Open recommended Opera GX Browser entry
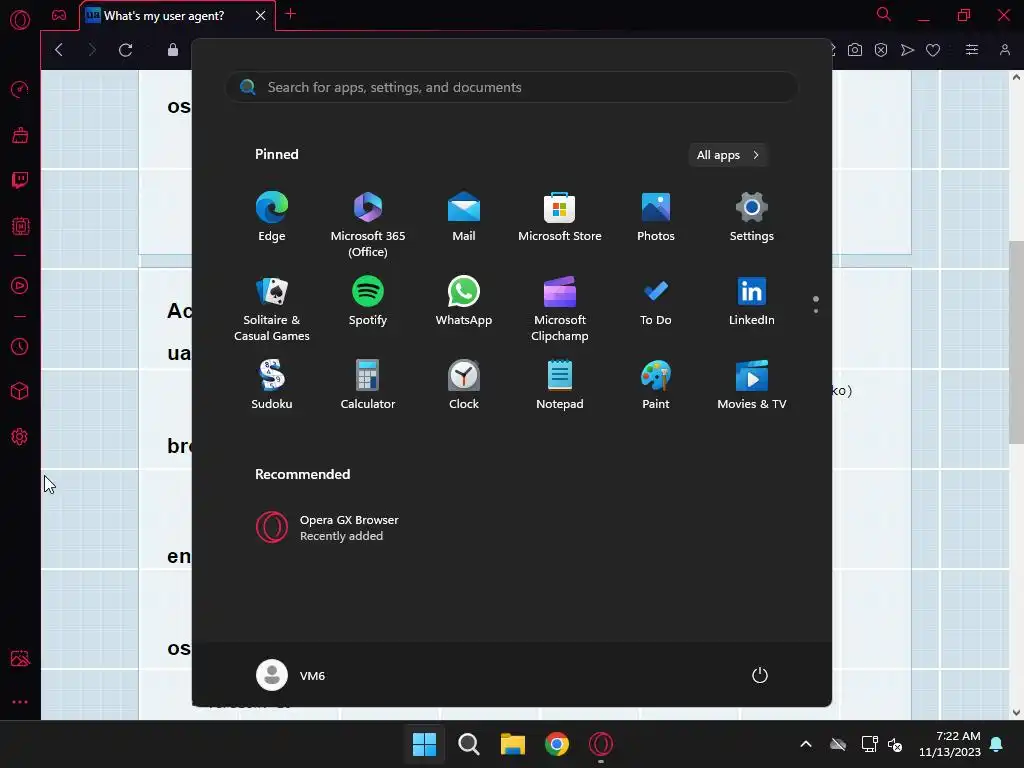This screenshot has width=1024, height=768. coord(327,528)
